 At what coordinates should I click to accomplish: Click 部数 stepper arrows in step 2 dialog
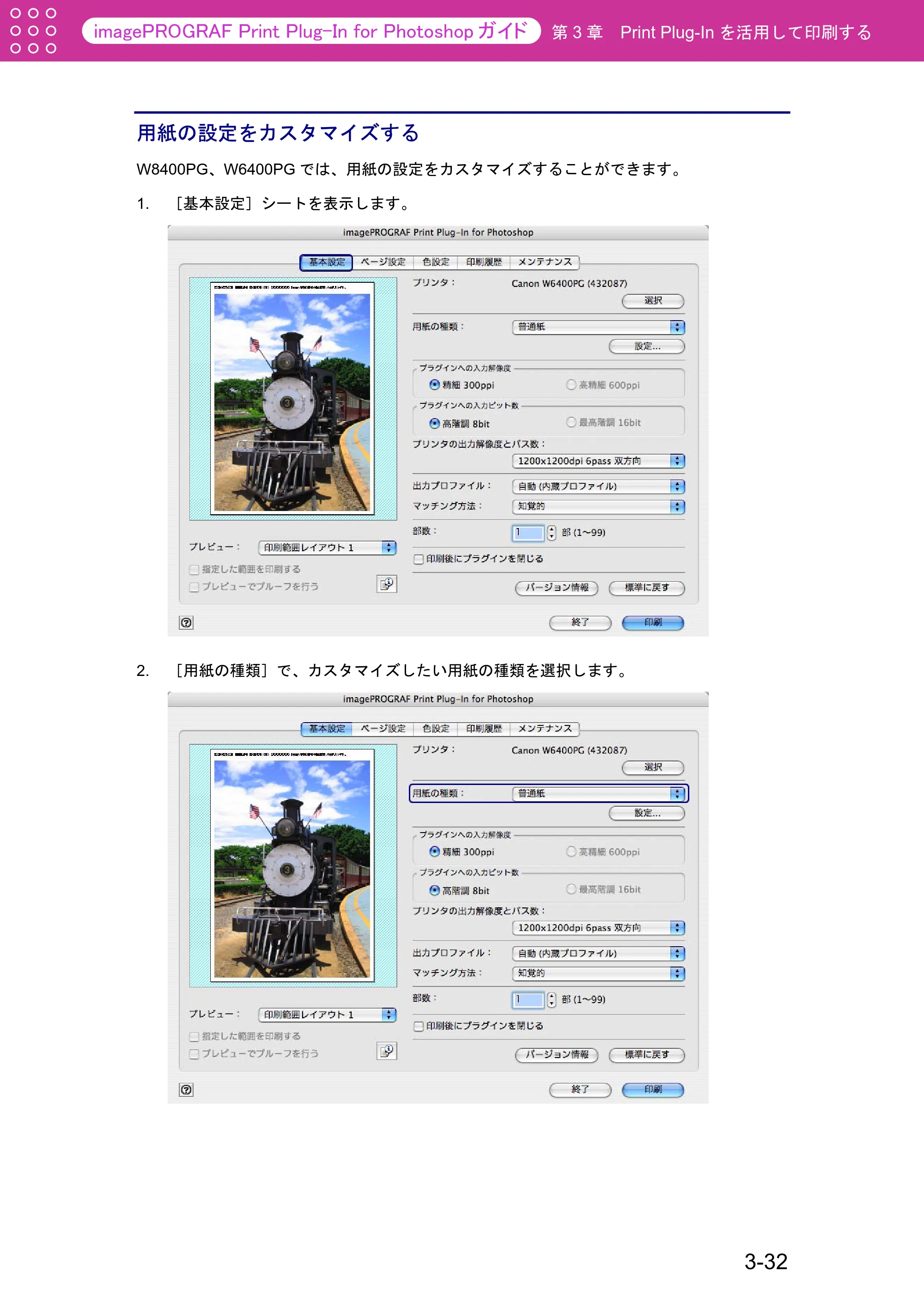click(x=552, y=1000)
